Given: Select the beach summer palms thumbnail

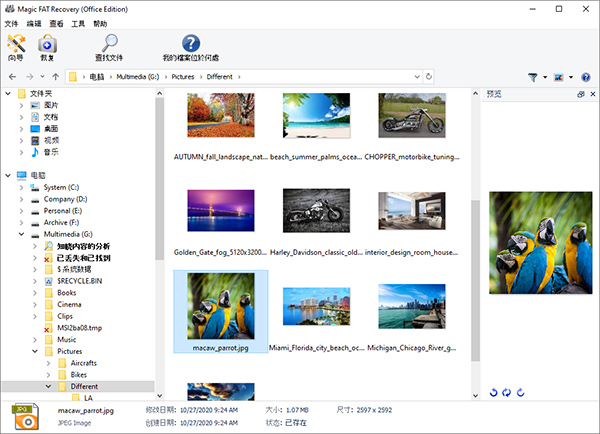Looking at the screenshot, I should pyautogui.click(x=316, y=115).
